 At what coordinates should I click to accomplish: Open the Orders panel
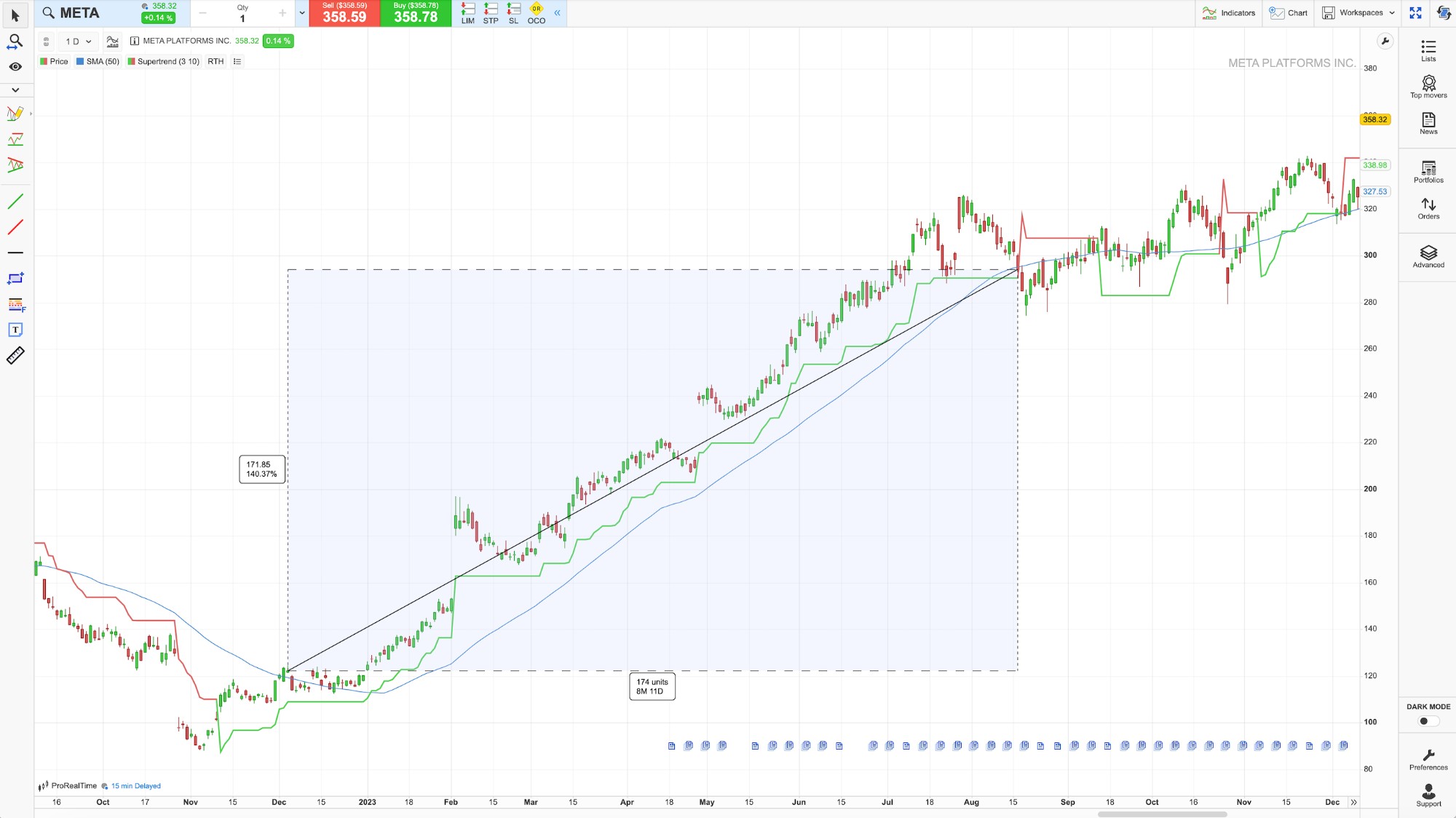click(1428, 208)
